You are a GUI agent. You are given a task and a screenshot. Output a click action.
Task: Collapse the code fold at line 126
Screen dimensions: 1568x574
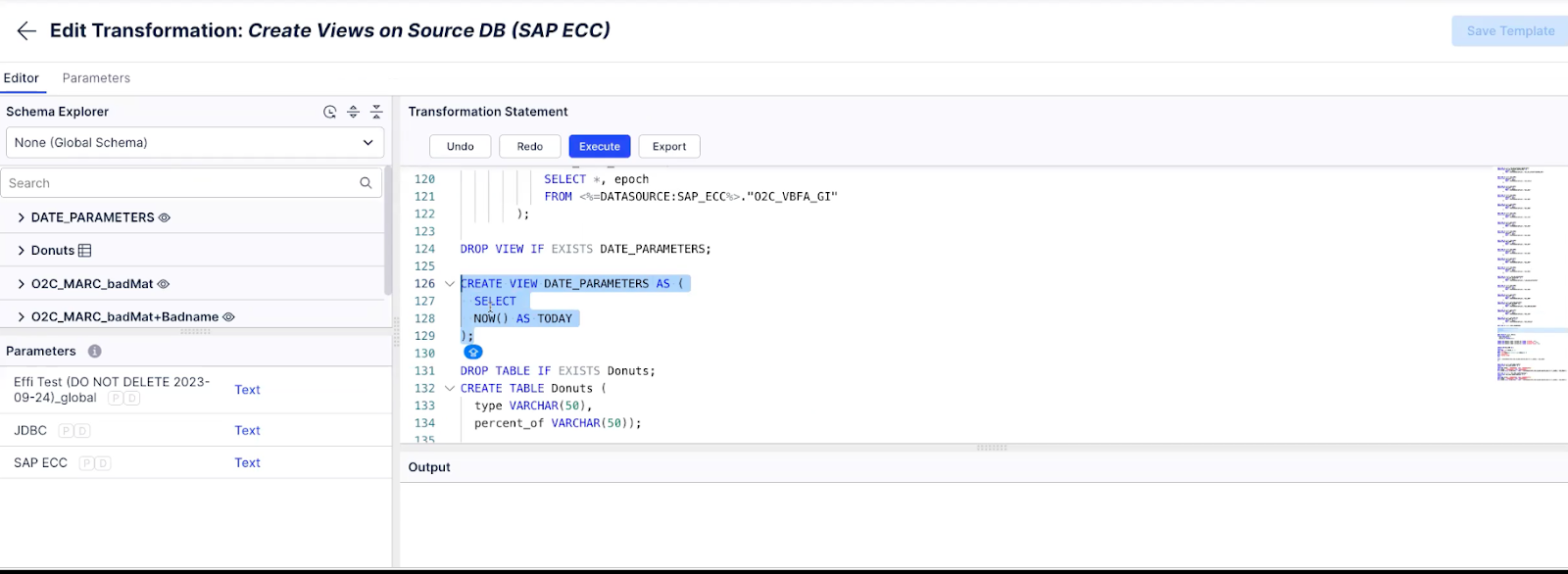point(450,284)
